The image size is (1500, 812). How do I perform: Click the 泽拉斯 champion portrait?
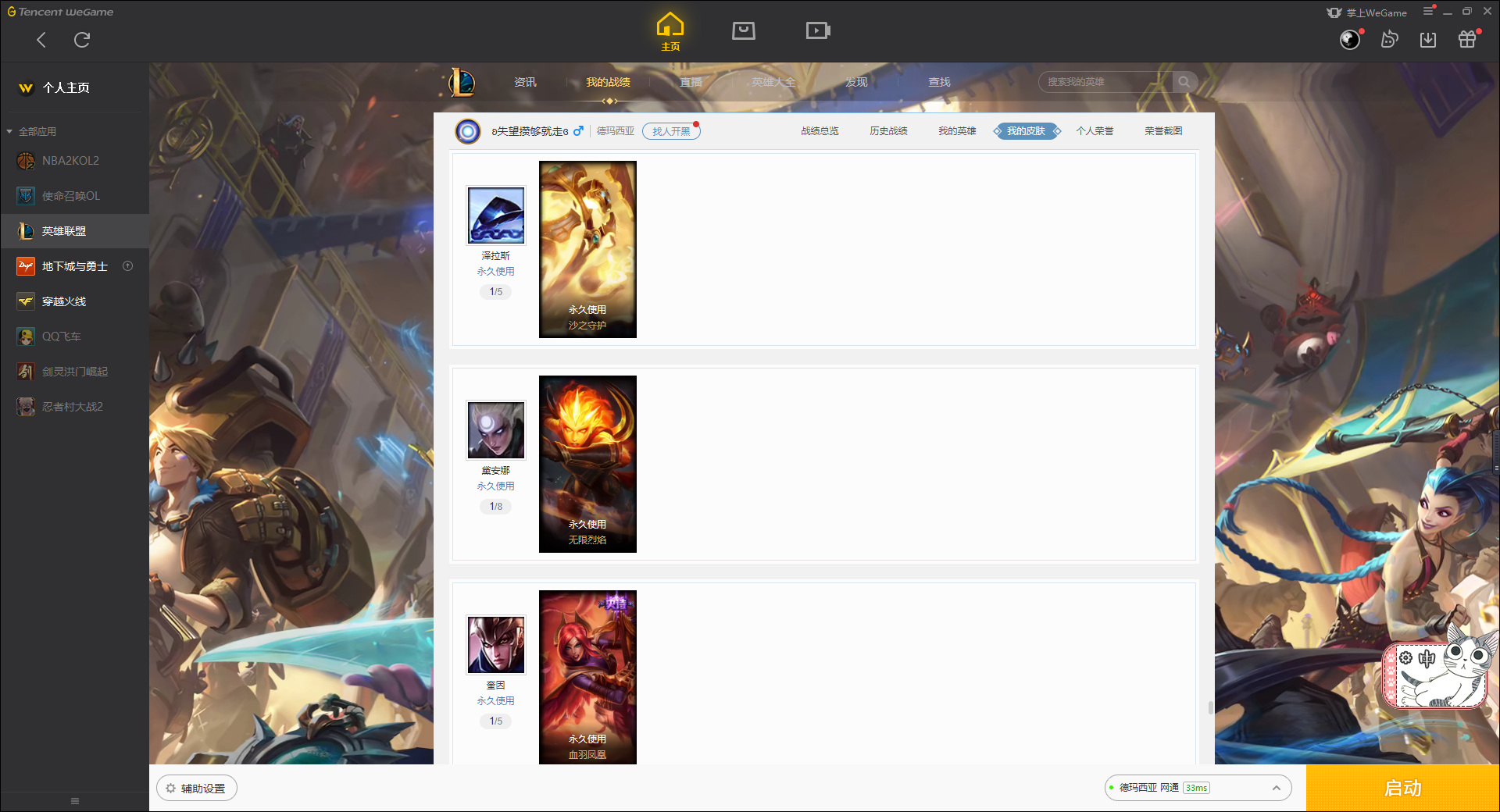coord(496,215)
